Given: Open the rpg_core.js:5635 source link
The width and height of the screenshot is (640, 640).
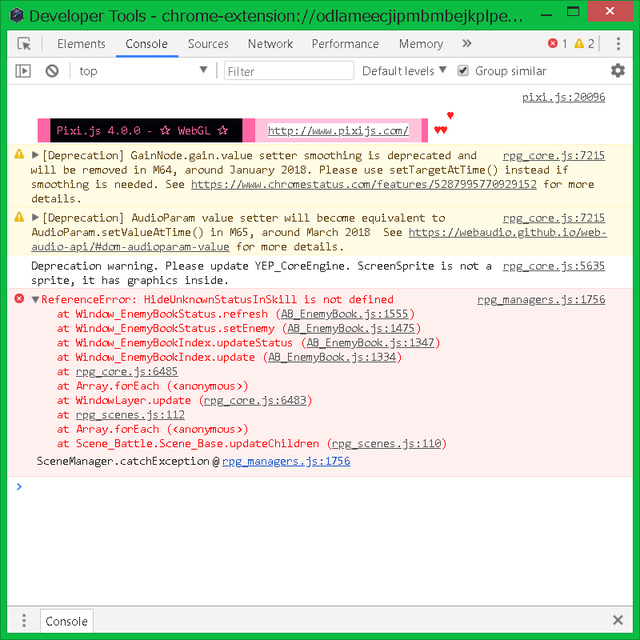Looking at the screenshot, I should pyautogui.click(x=553, y=266).
